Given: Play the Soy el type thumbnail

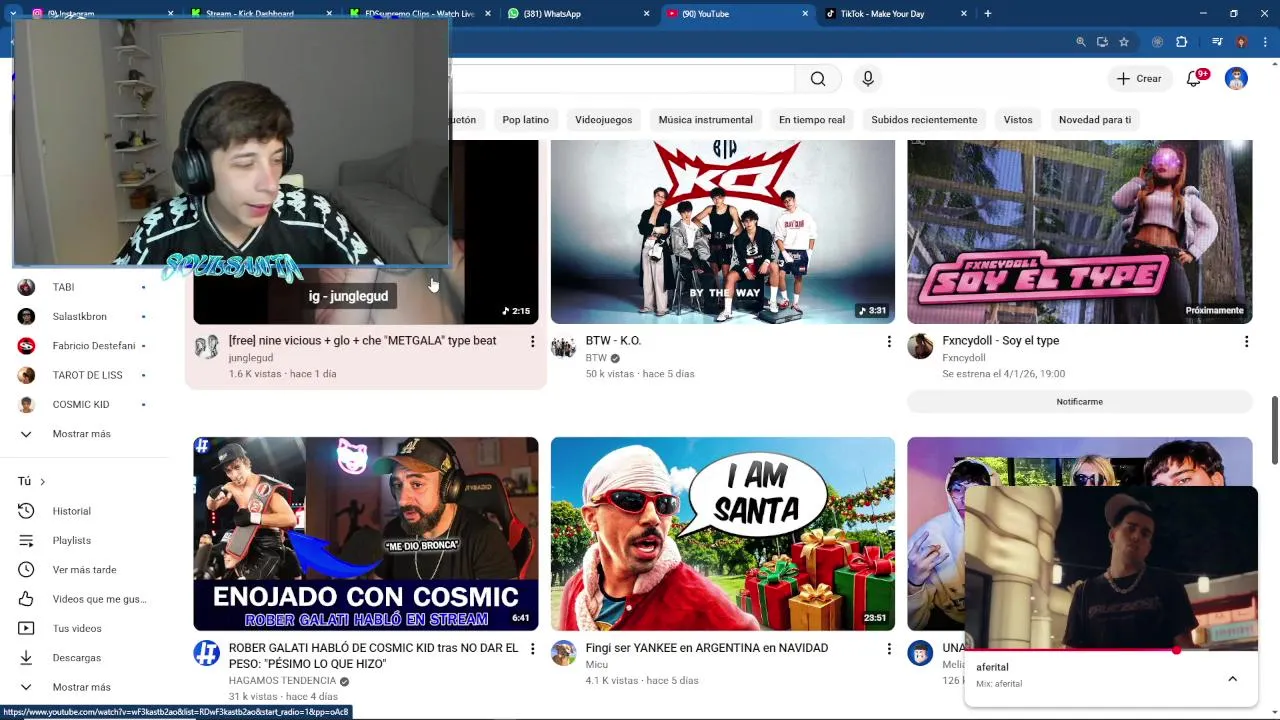Looking at the screenshot, I should pos(1079,232).
